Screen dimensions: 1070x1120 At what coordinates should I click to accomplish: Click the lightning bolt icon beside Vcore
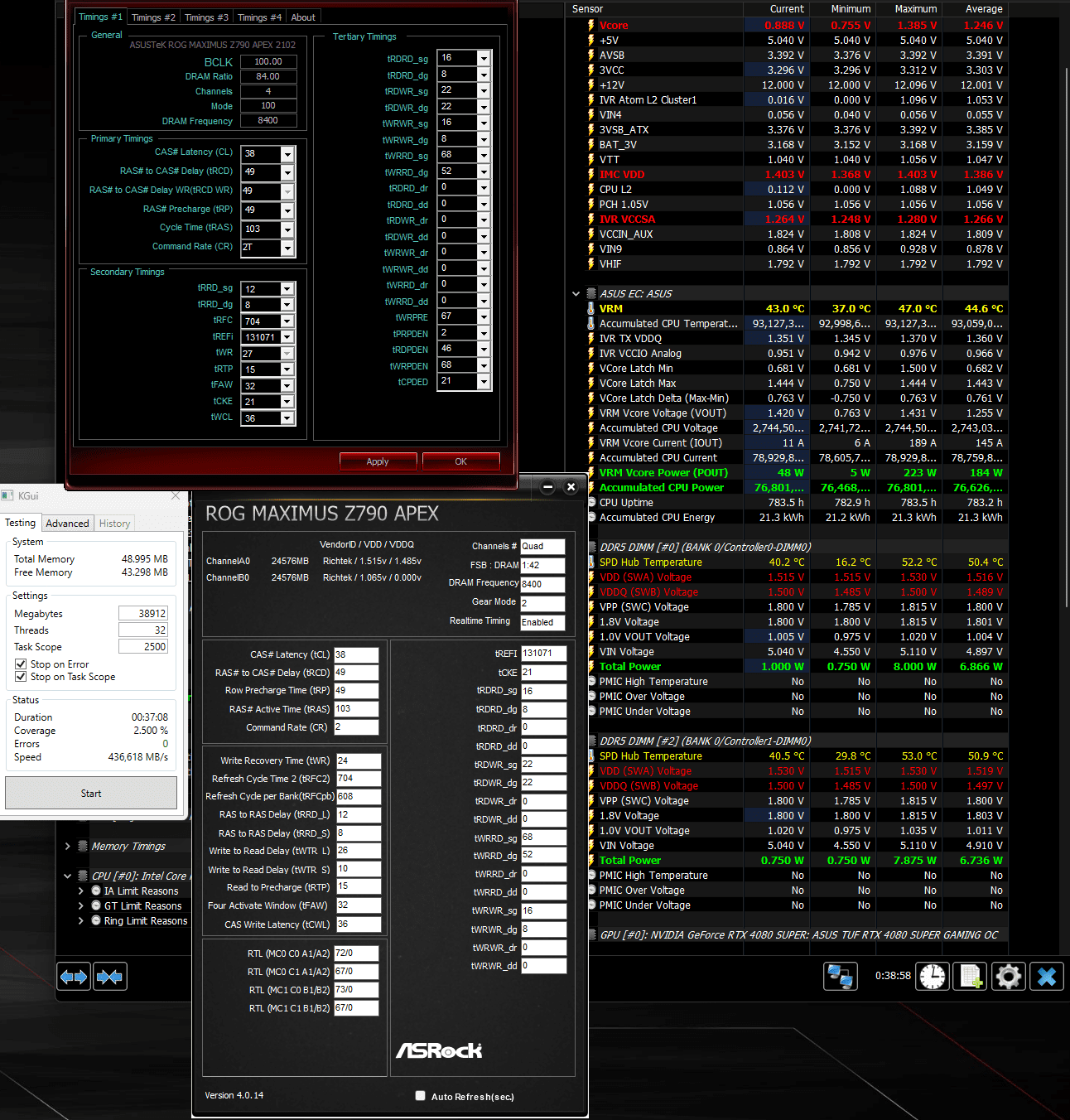point(591,25)
